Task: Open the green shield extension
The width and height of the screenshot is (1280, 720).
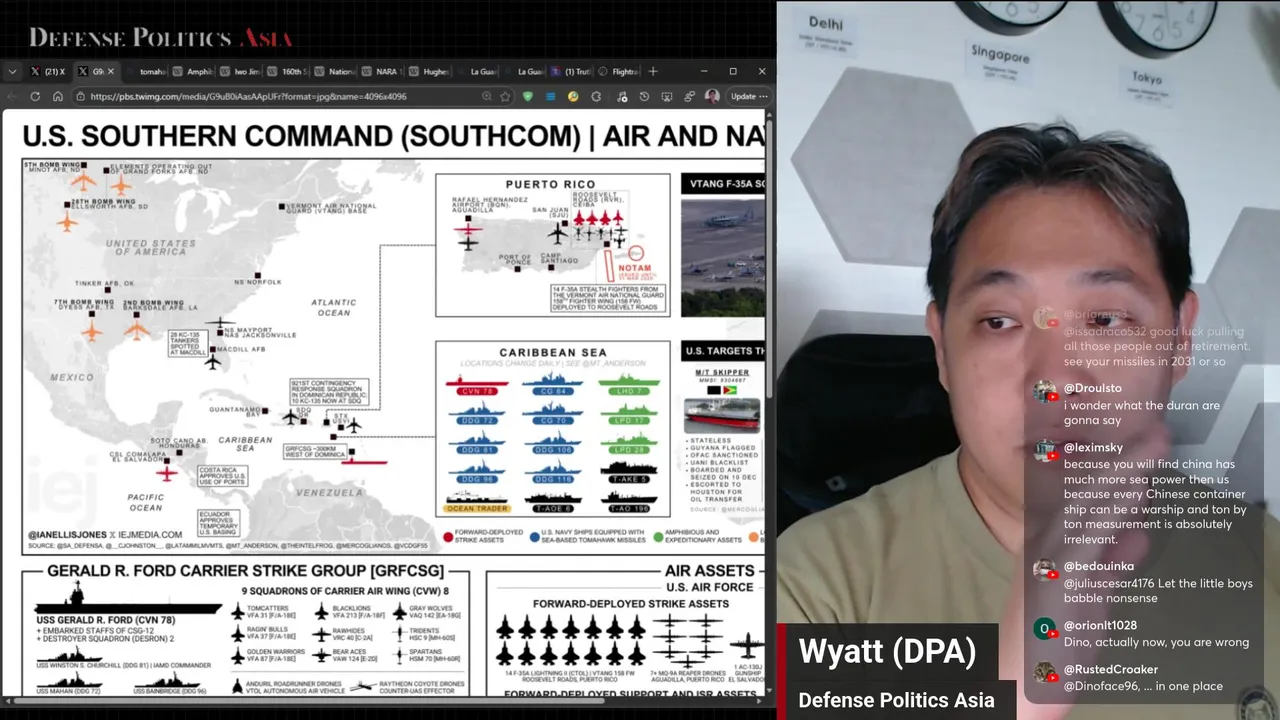Action: point(528,96)
